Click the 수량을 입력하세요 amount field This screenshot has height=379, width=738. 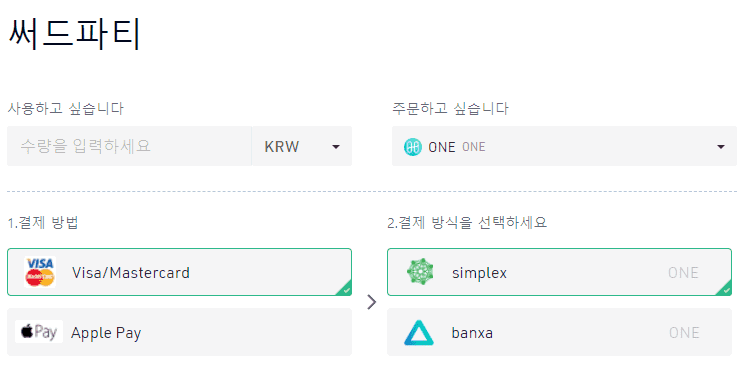click(129, 146)
